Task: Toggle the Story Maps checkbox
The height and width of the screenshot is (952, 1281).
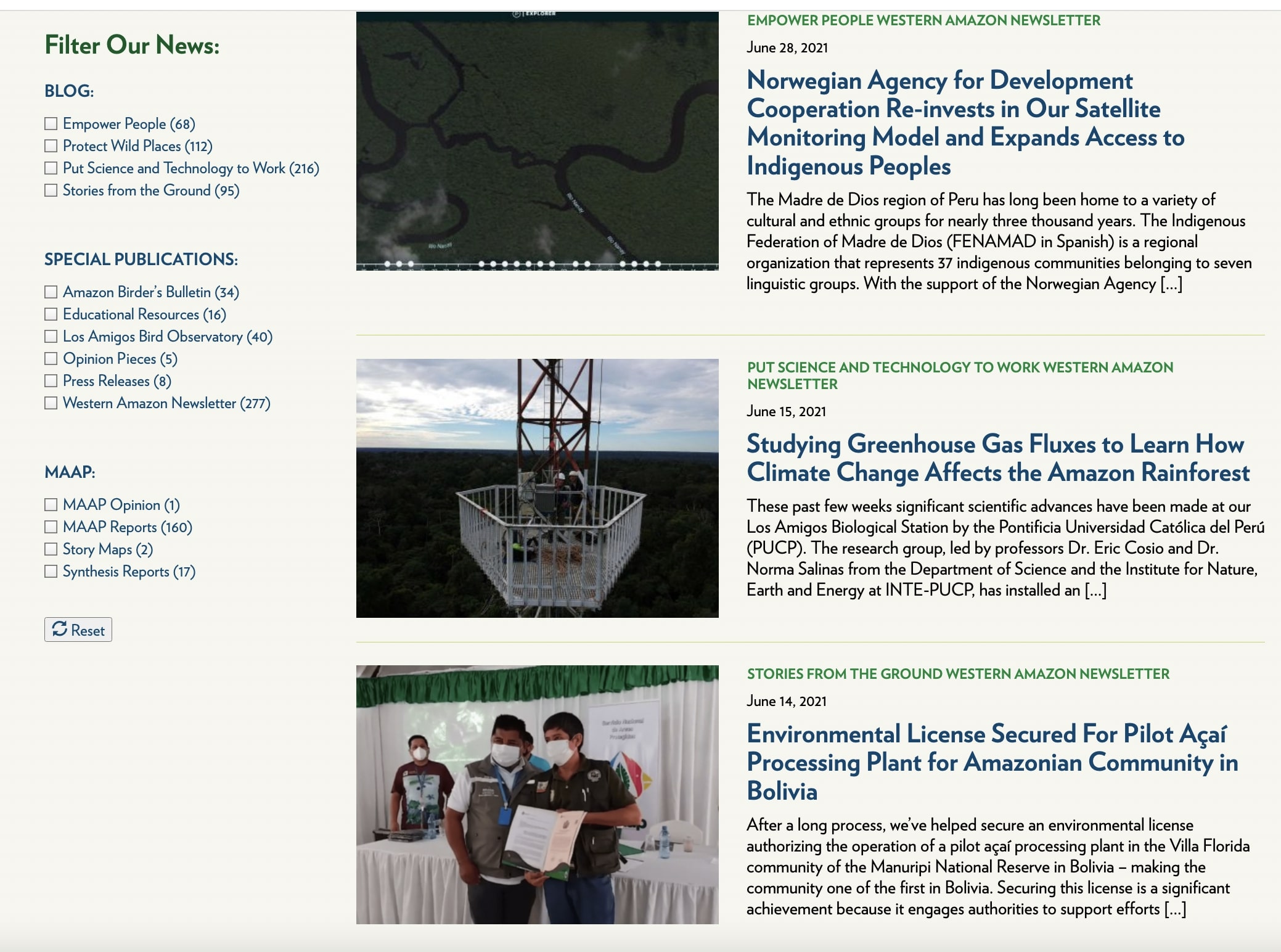Action: point(51,549)
